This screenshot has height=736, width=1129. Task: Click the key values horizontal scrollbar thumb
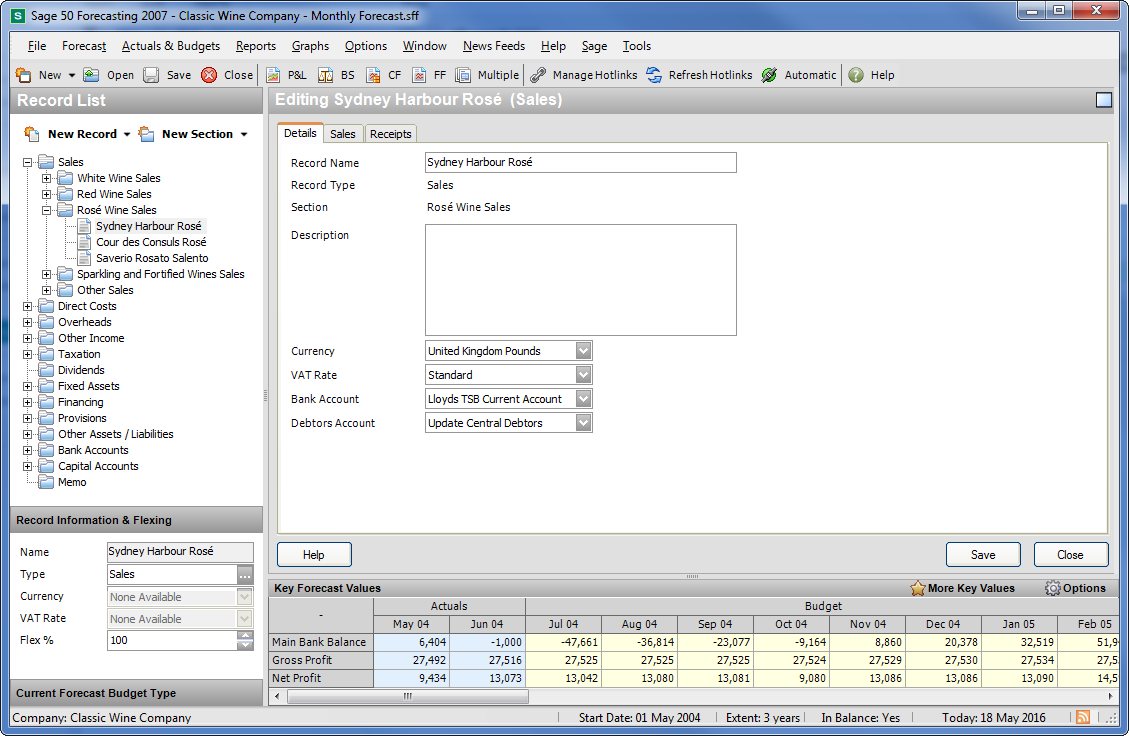[x=408, y=696]
